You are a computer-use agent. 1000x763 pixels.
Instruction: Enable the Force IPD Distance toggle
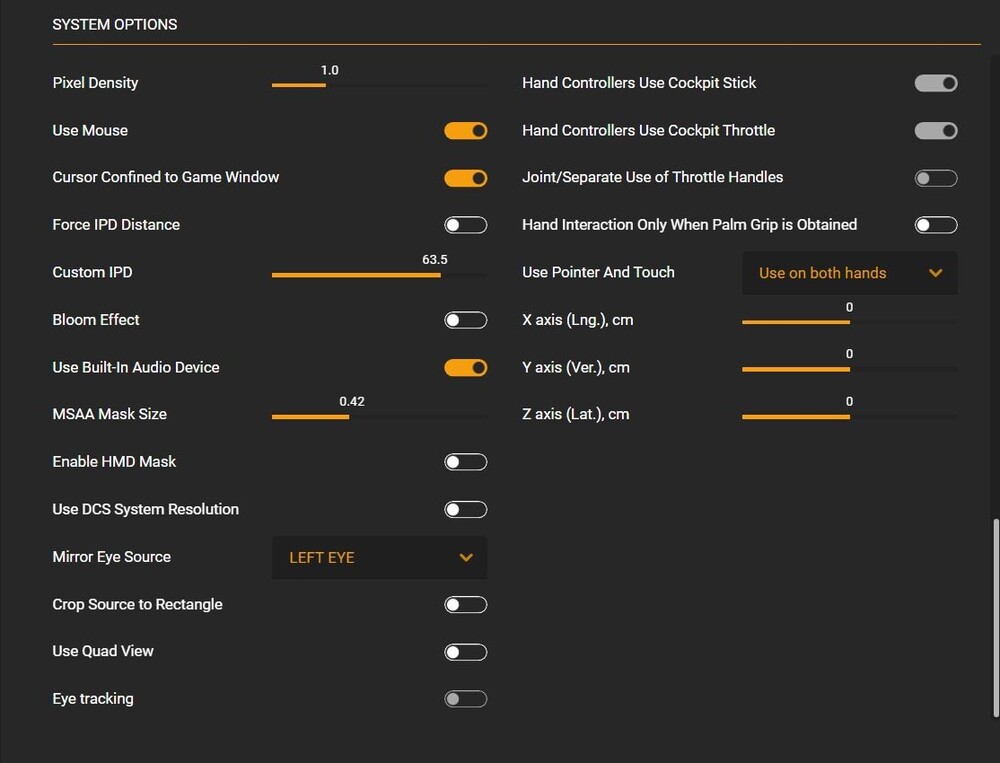point(466,225)
